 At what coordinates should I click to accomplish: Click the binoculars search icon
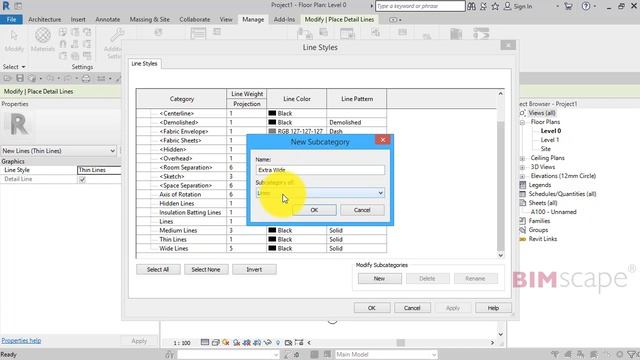(x=471, y=6)
